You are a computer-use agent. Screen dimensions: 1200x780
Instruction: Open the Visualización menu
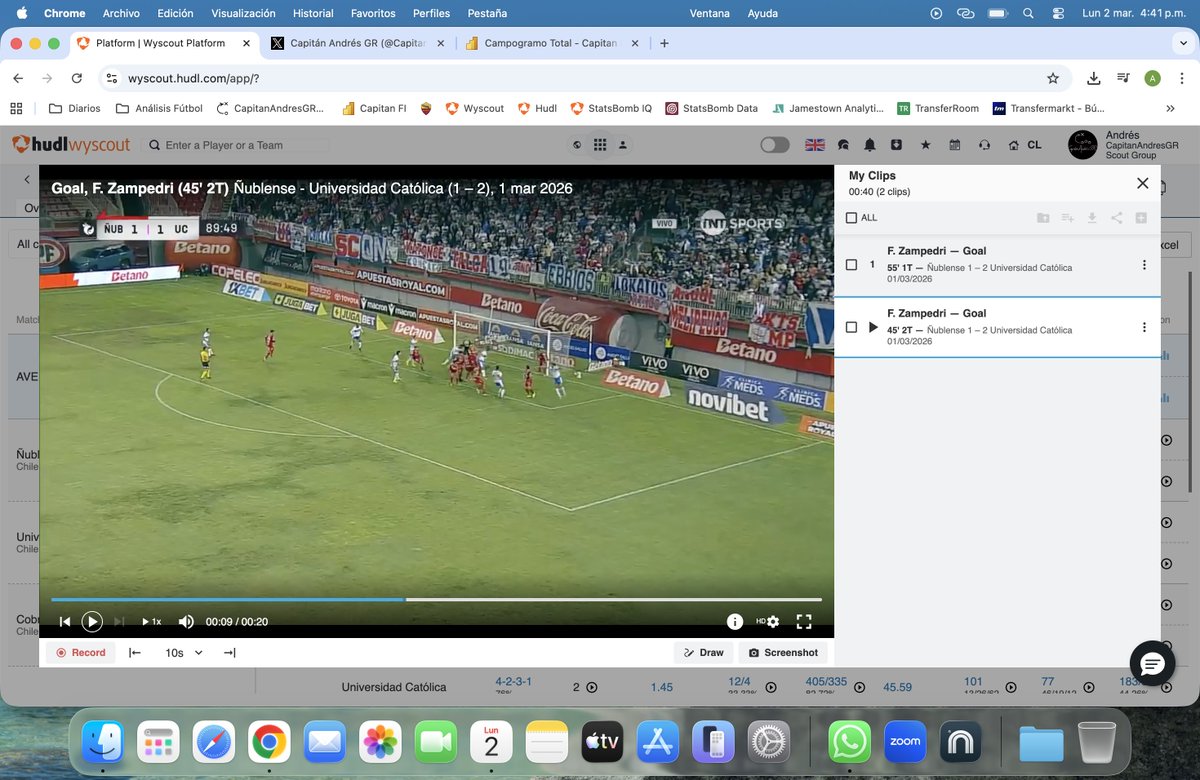[x=243, y=13]
